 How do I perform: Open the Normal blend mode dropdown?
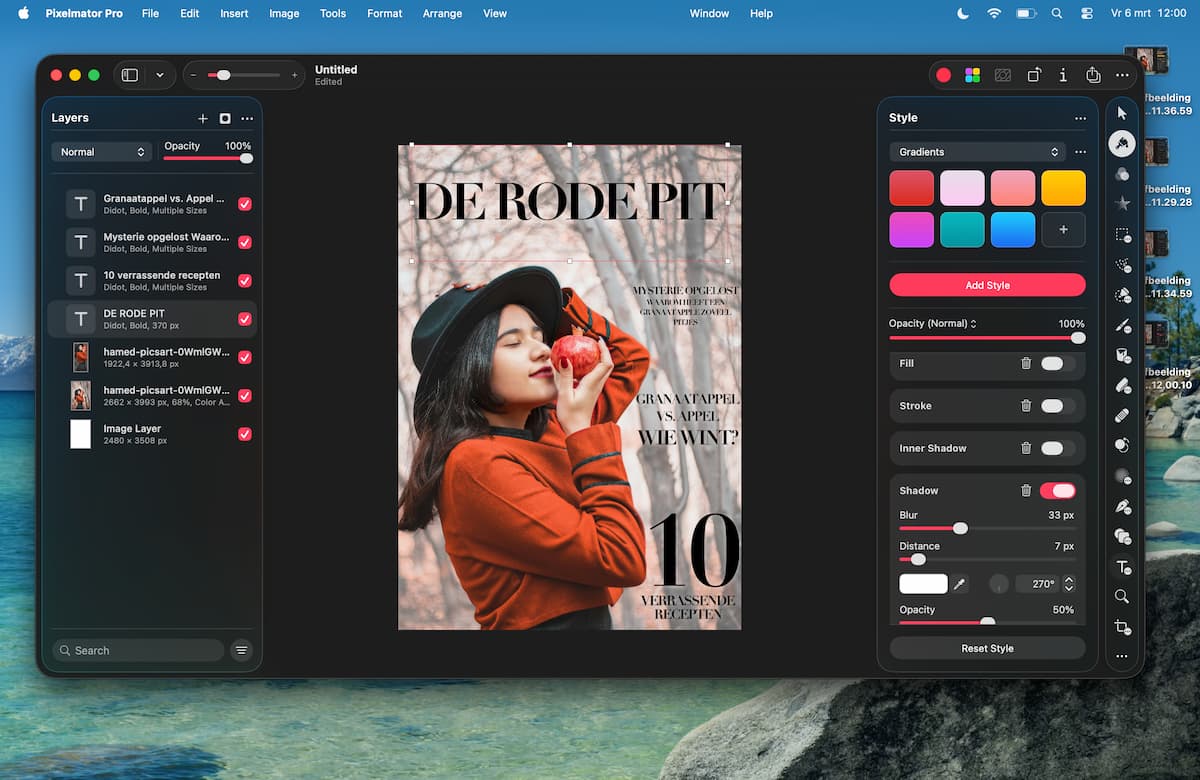click(x=102, y=152)
